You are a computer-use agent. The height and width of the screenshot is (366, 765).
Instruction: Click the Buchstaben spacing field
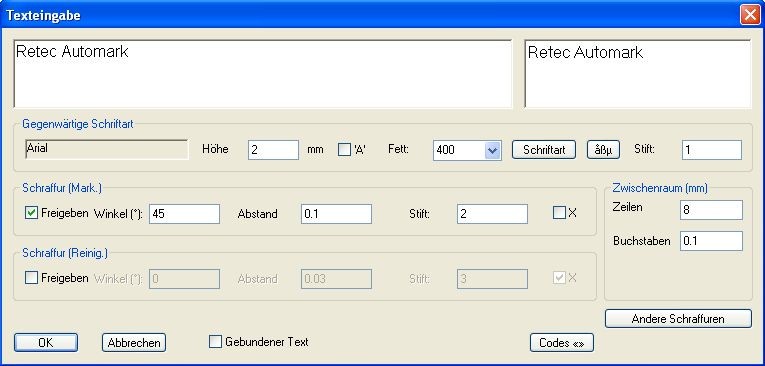711,241
